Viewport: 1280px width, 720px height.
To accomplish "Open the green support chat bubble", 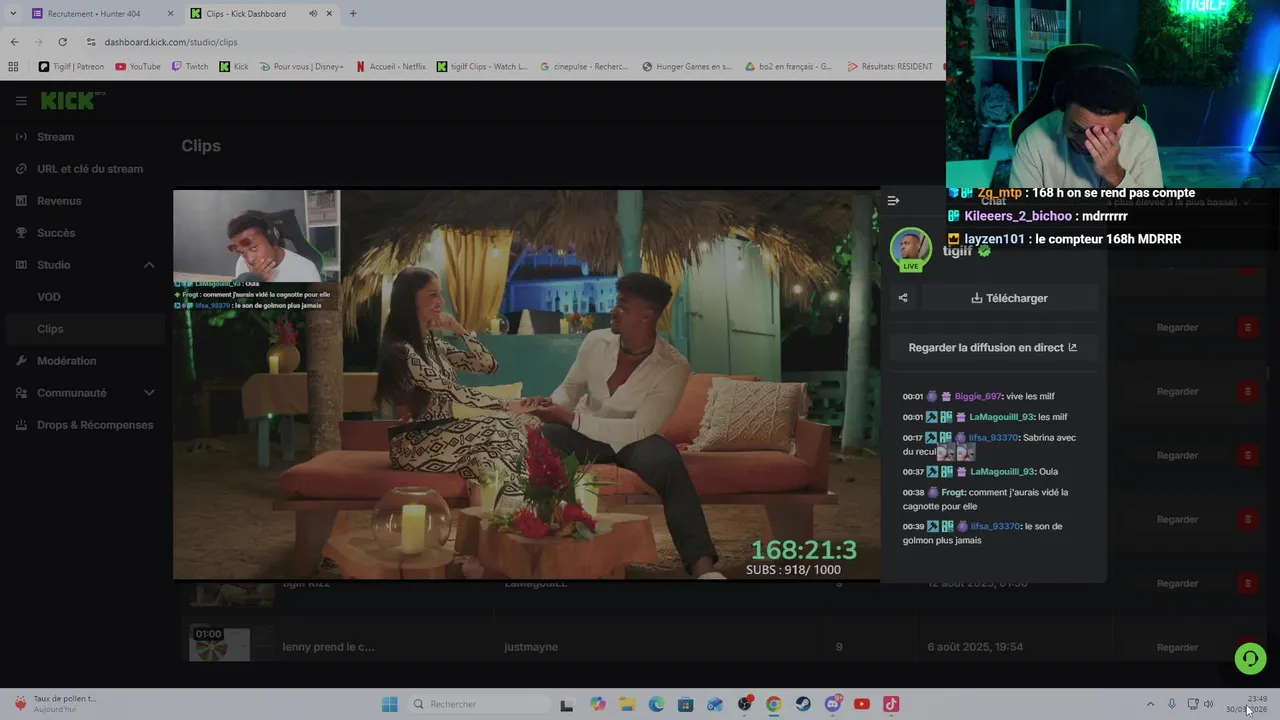I will click(1250, 658).
